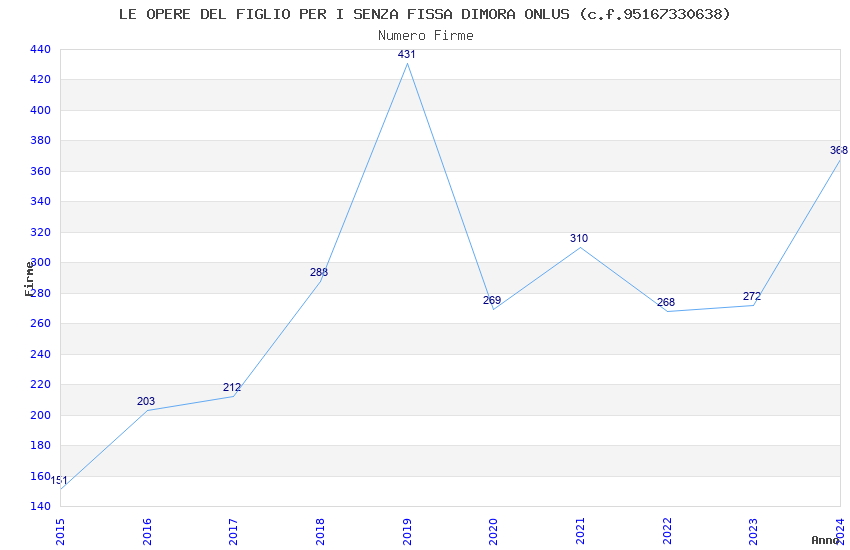The height and width of the screenshot is (550, 850).
Task: Click the 2022 x-axis year label
Action: pyautogui.click(x=667, y=532)
